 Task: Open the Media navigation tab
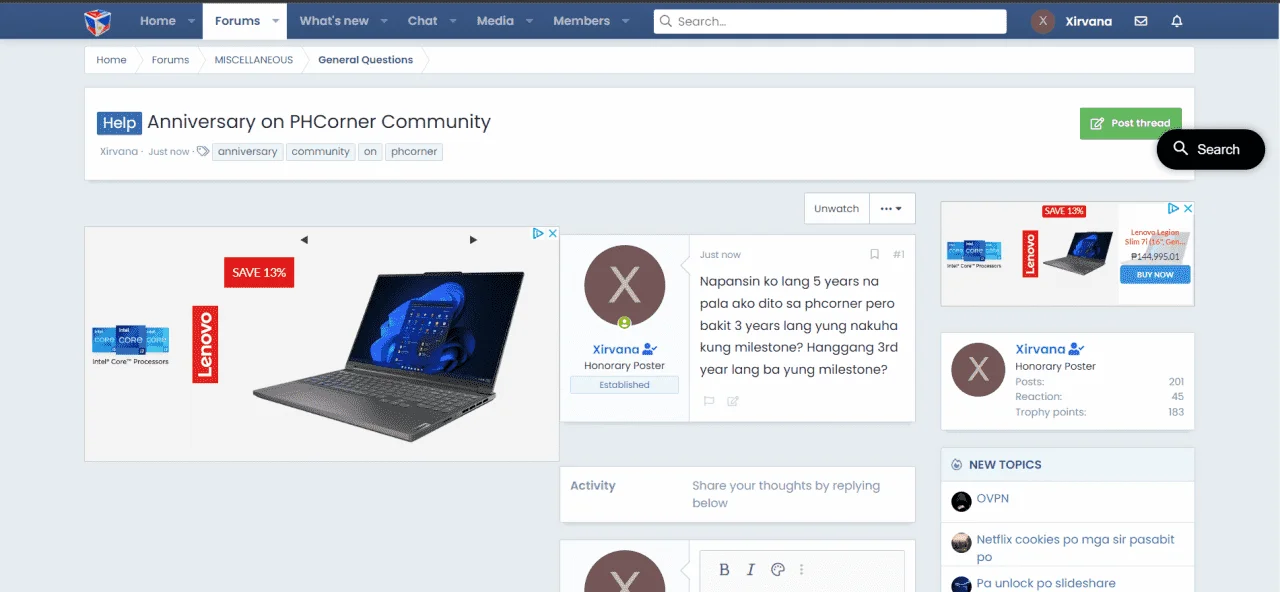495,21
